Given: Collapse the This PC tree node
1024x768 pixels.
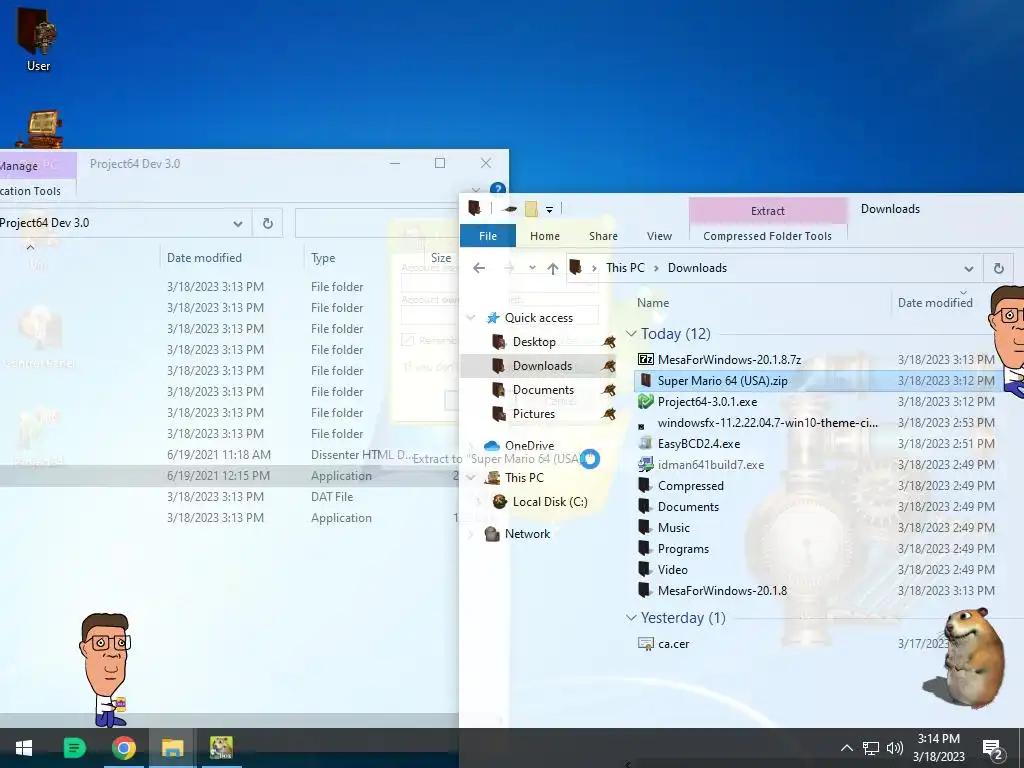Looking at the screenshot, I should (471, 477).
